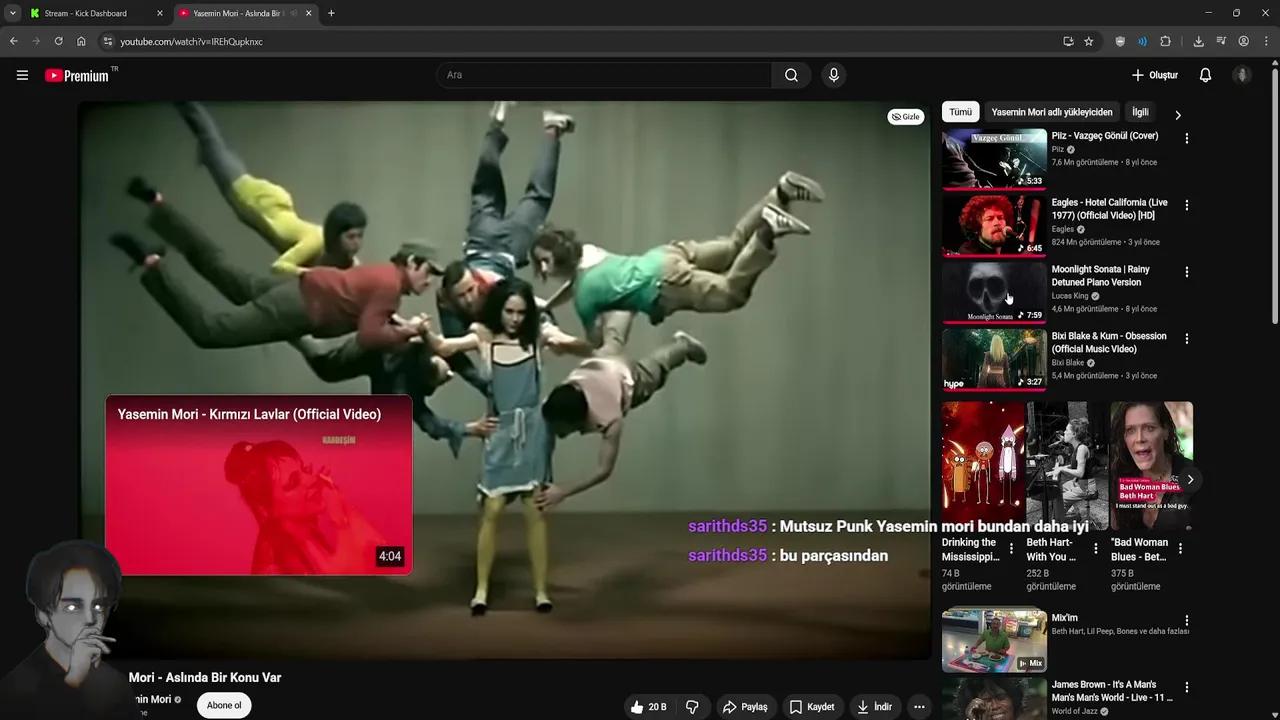The width and height of the screenshot is (1280, 720).
Task: Open Chrome tab search dropdown arrow
Action: tap(13, 13)
